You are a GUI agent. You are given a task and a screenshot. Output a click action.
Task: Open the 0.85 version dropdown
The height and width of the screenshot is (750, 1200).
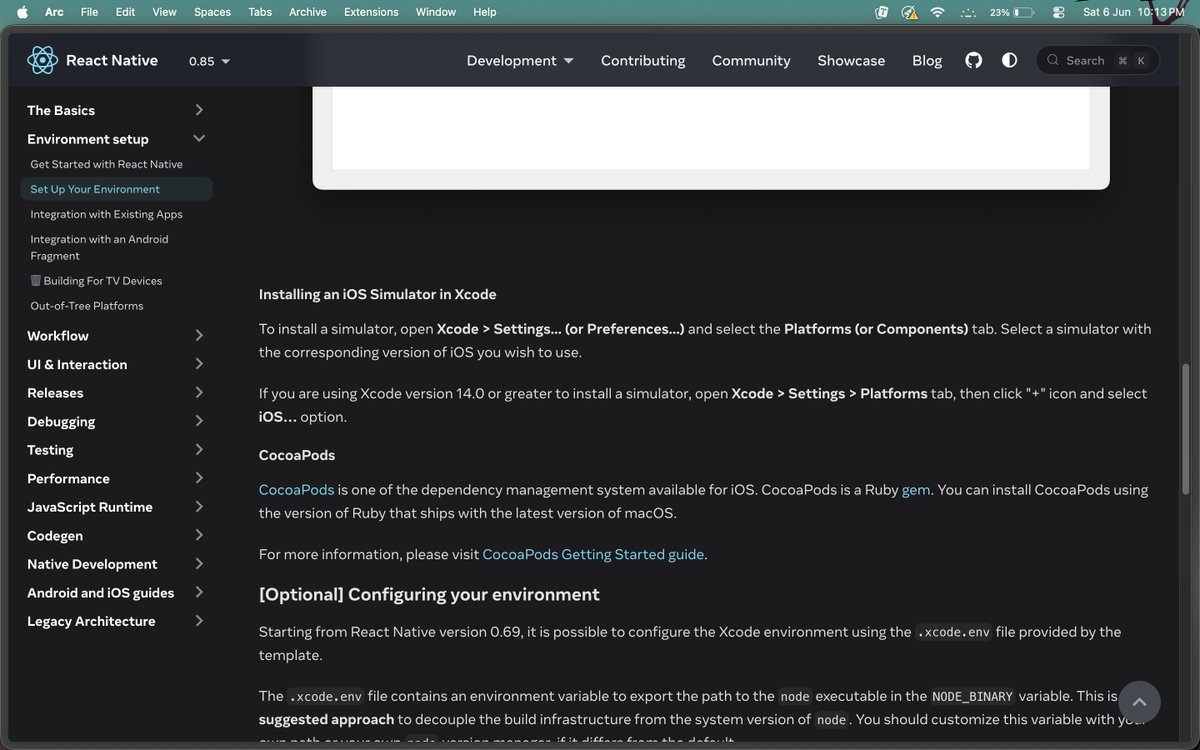(209, 61)
